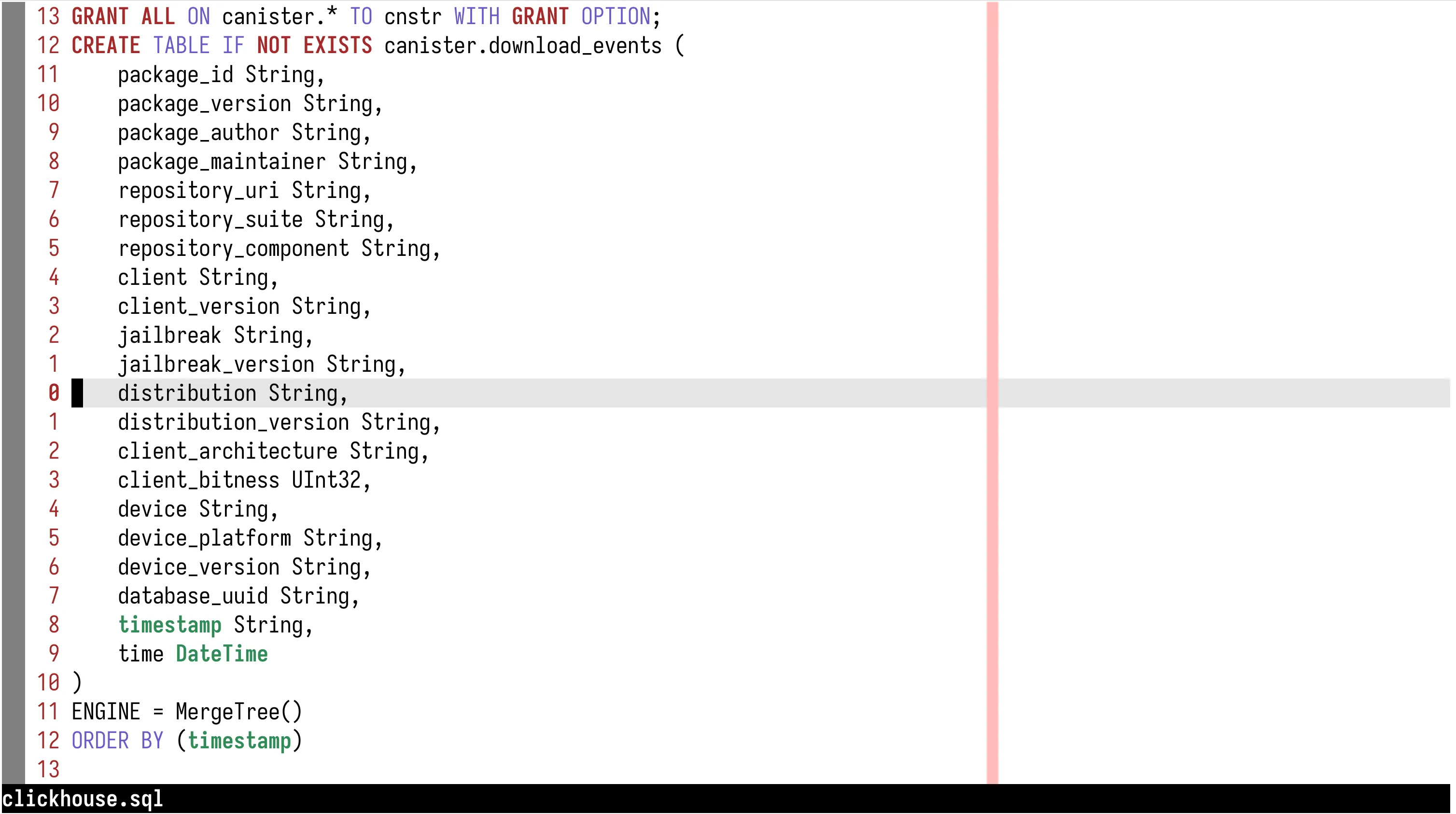Select the word jailbreak_version
The width and height of the screenshot is (1456, 814).
(218, 364)
